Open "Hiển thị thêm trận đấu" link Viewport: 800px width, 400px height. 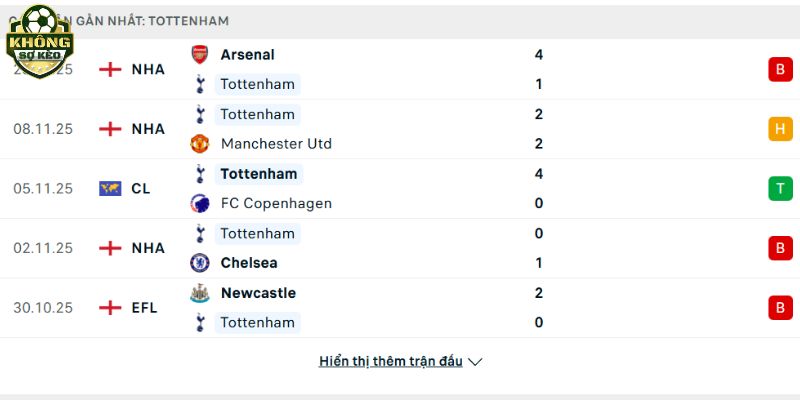[x=391, y=362]
